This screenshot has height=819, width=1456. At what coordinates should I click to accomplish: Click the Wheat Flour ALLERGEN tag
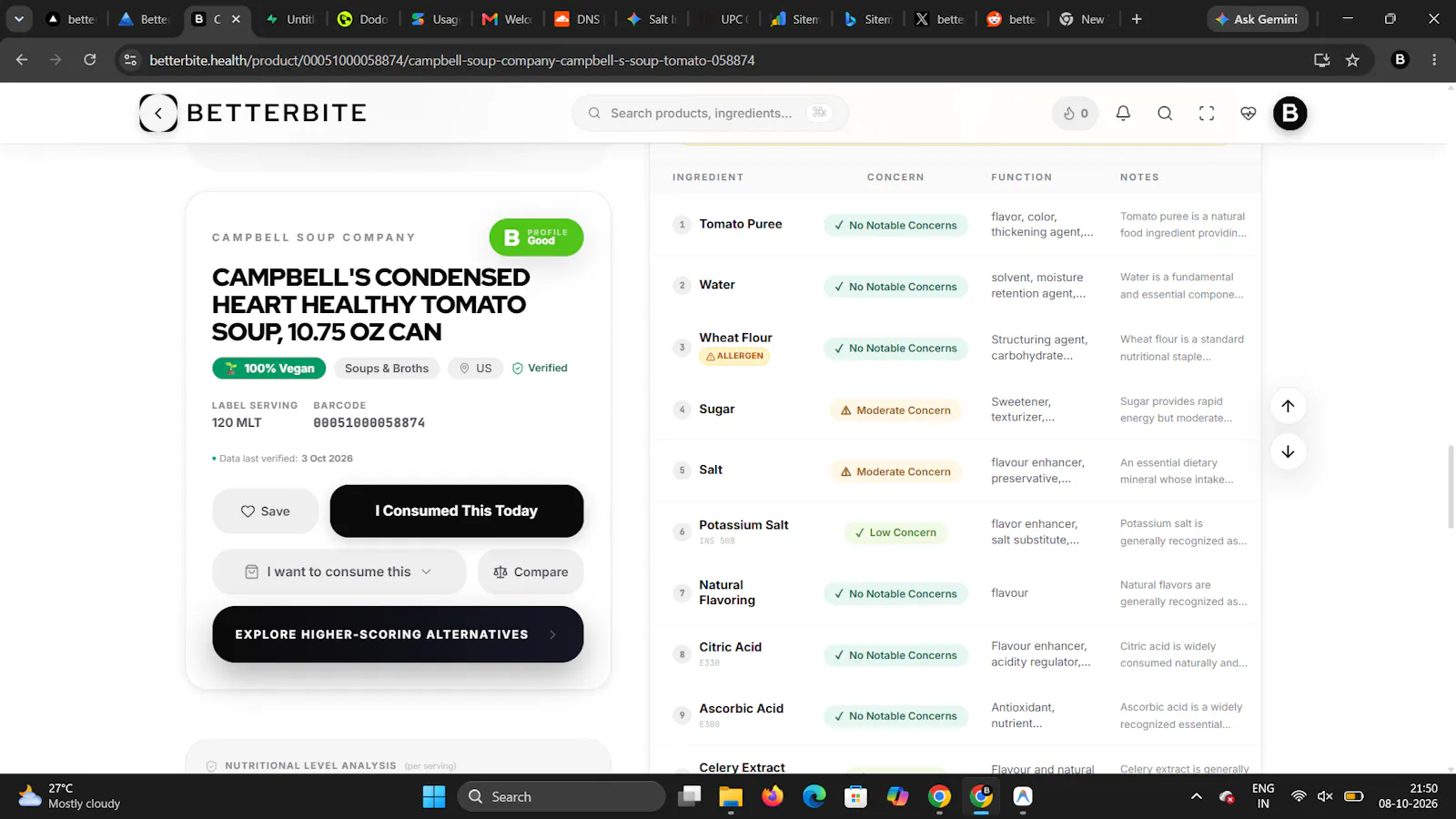(x=734, y=356)
